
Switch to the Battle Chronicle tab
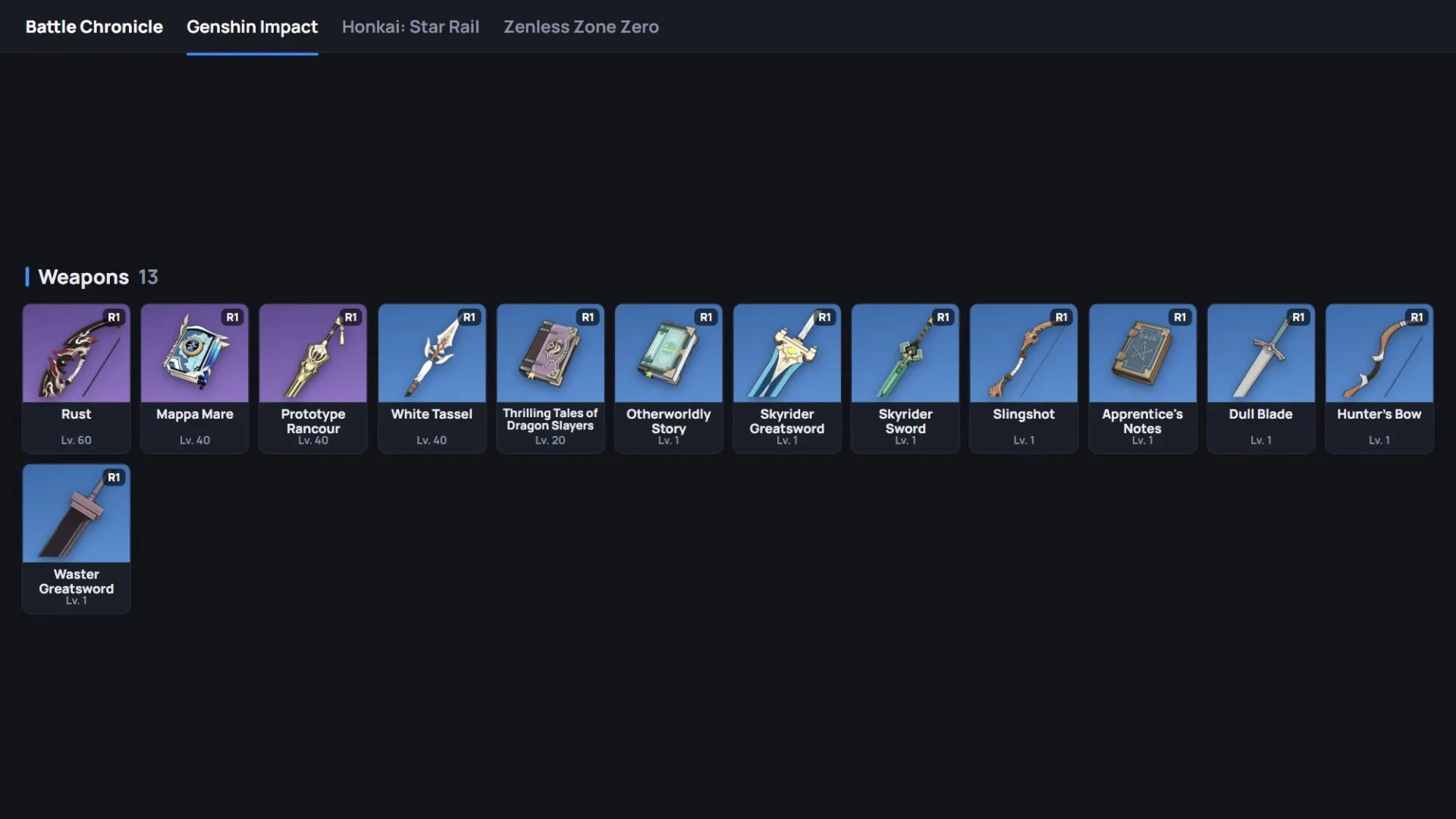[x=94, y=27]
